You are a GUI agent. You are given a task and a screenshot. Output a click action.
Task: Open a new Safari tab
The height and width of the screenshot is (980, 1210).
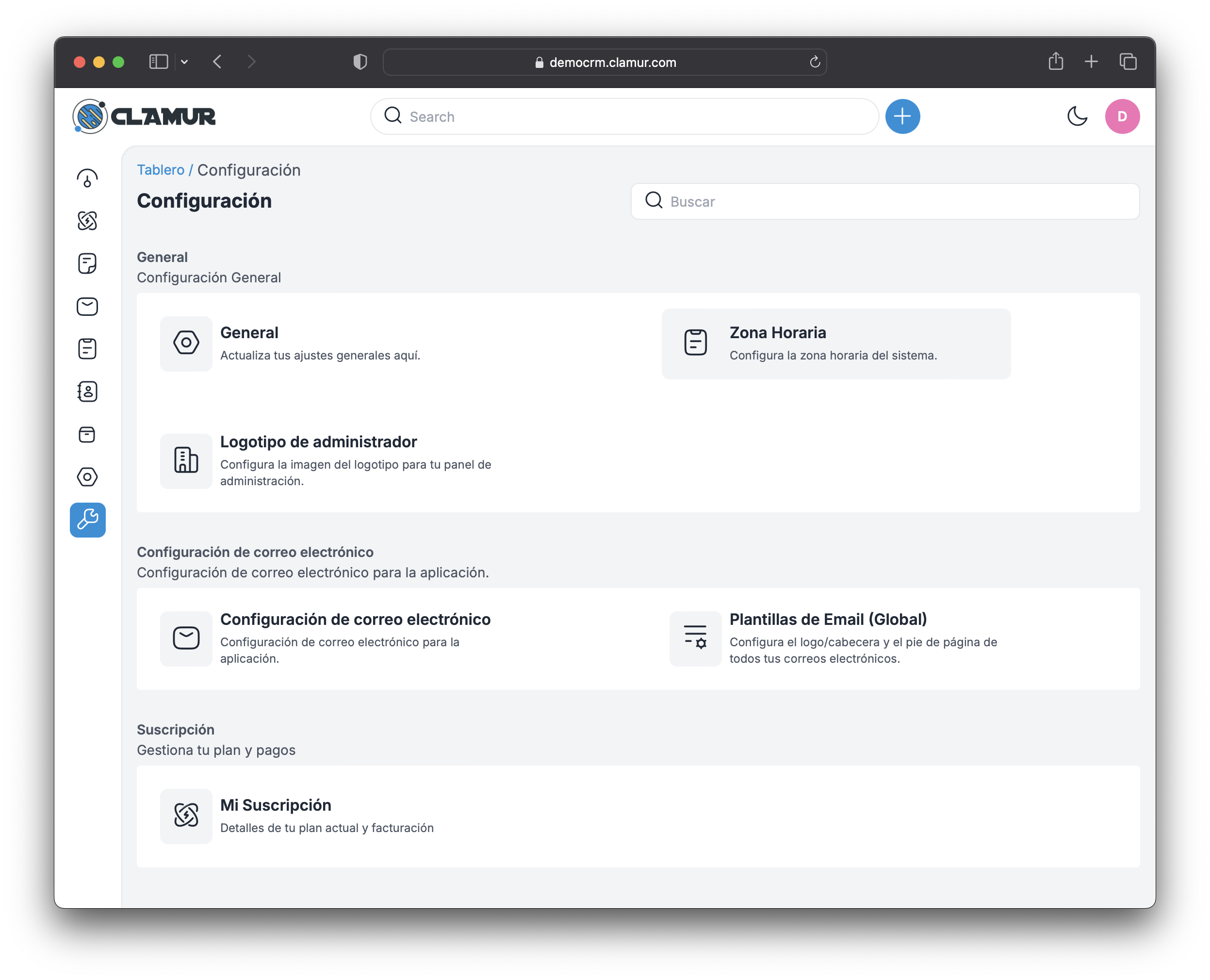pos(1091,62)
